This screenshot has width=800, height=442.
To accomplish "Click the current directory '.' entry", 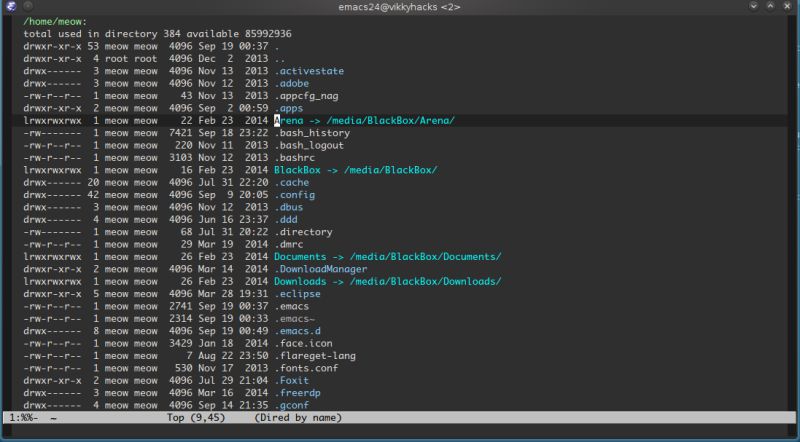I will 277,46.
